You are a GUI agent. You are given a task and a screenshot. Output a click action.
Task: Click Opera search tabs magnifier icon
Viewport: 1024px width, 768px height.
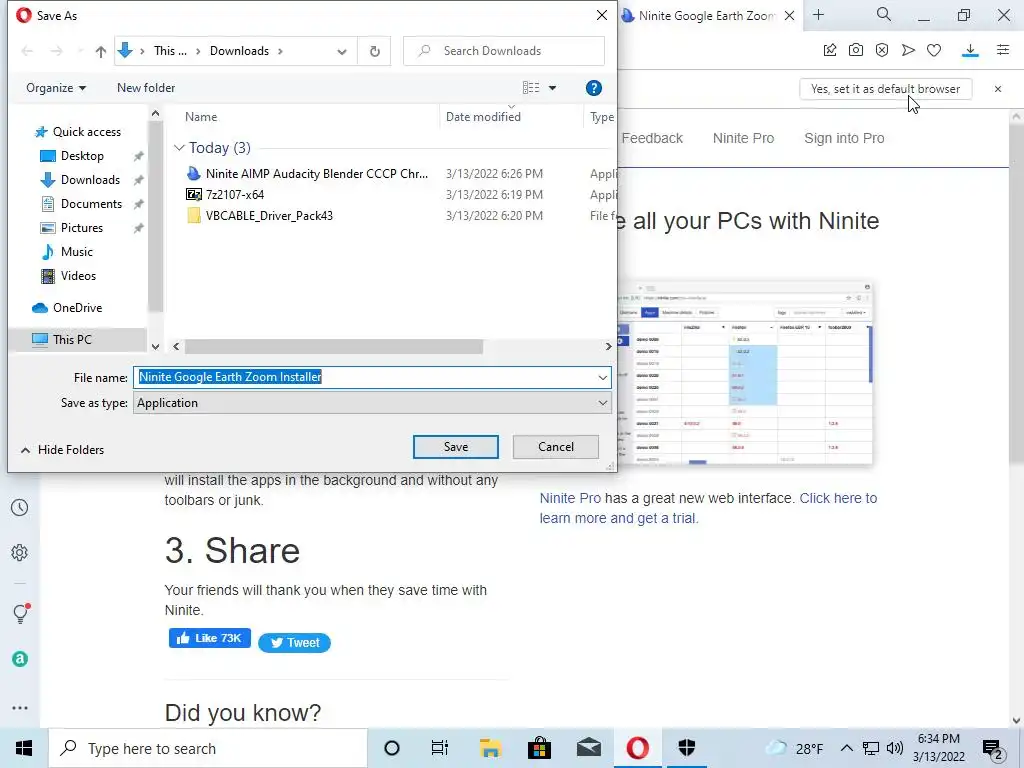[884, 14]
